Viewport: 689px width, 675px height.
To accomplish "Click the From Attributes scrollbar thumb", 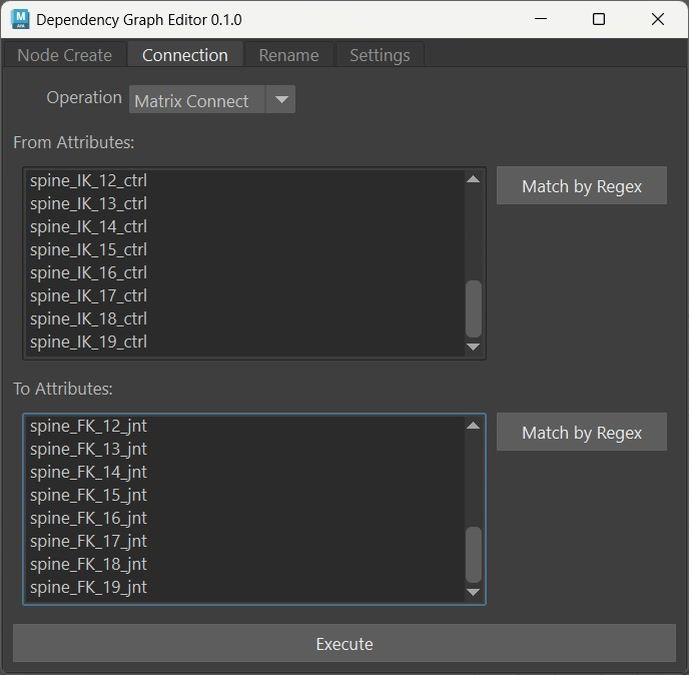I will point(473,309).
